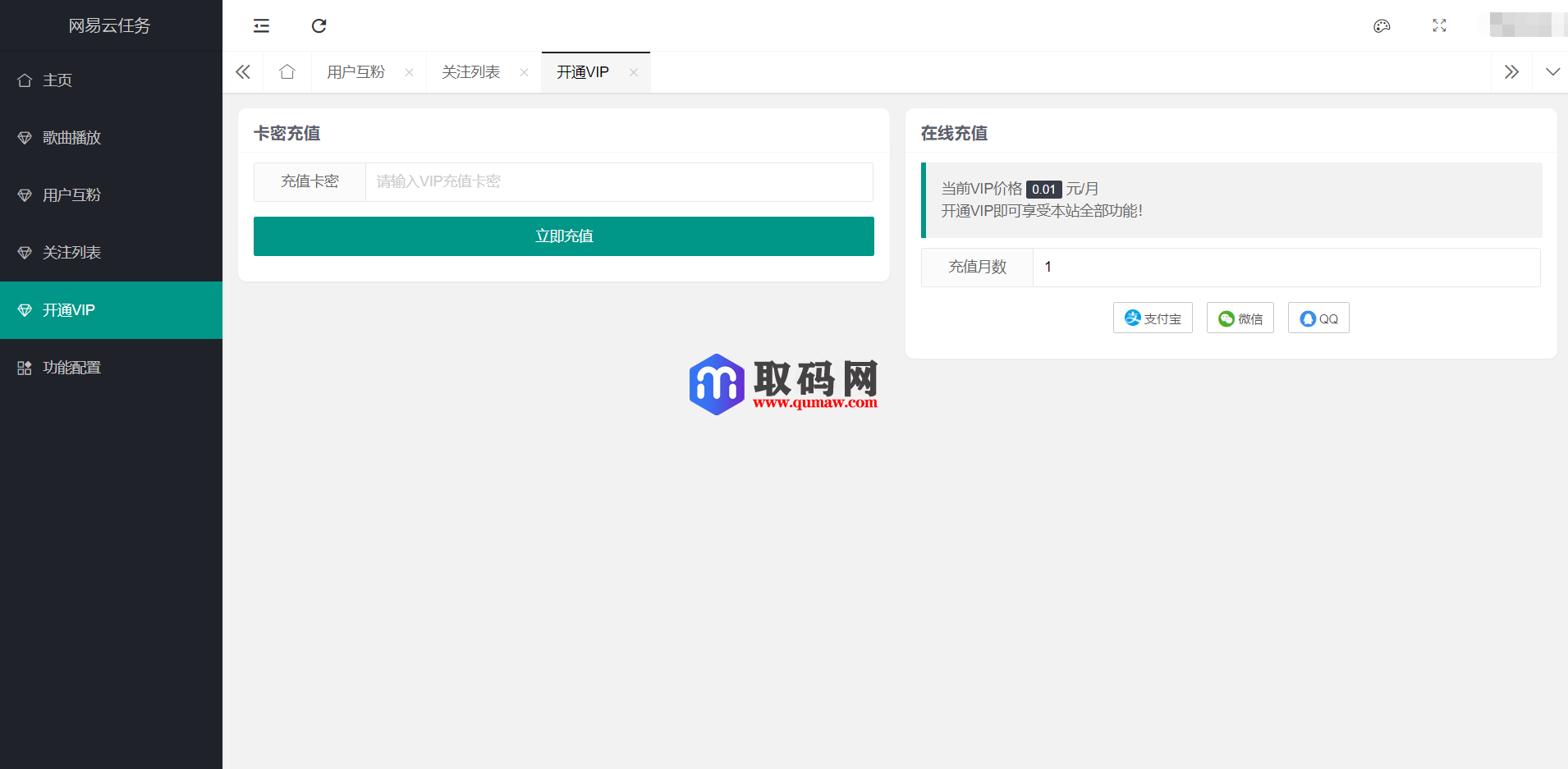Click the 在线充值 card heading

point(954,133)
